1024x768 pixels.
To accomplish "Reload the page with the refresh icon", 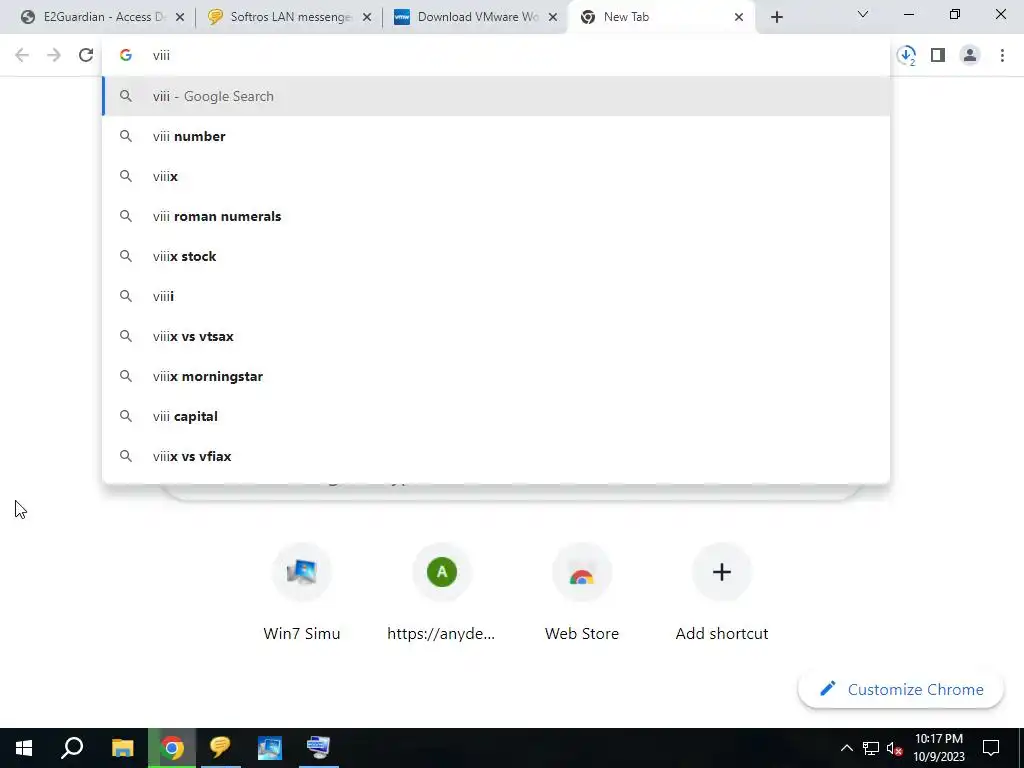I will point(86,55).
